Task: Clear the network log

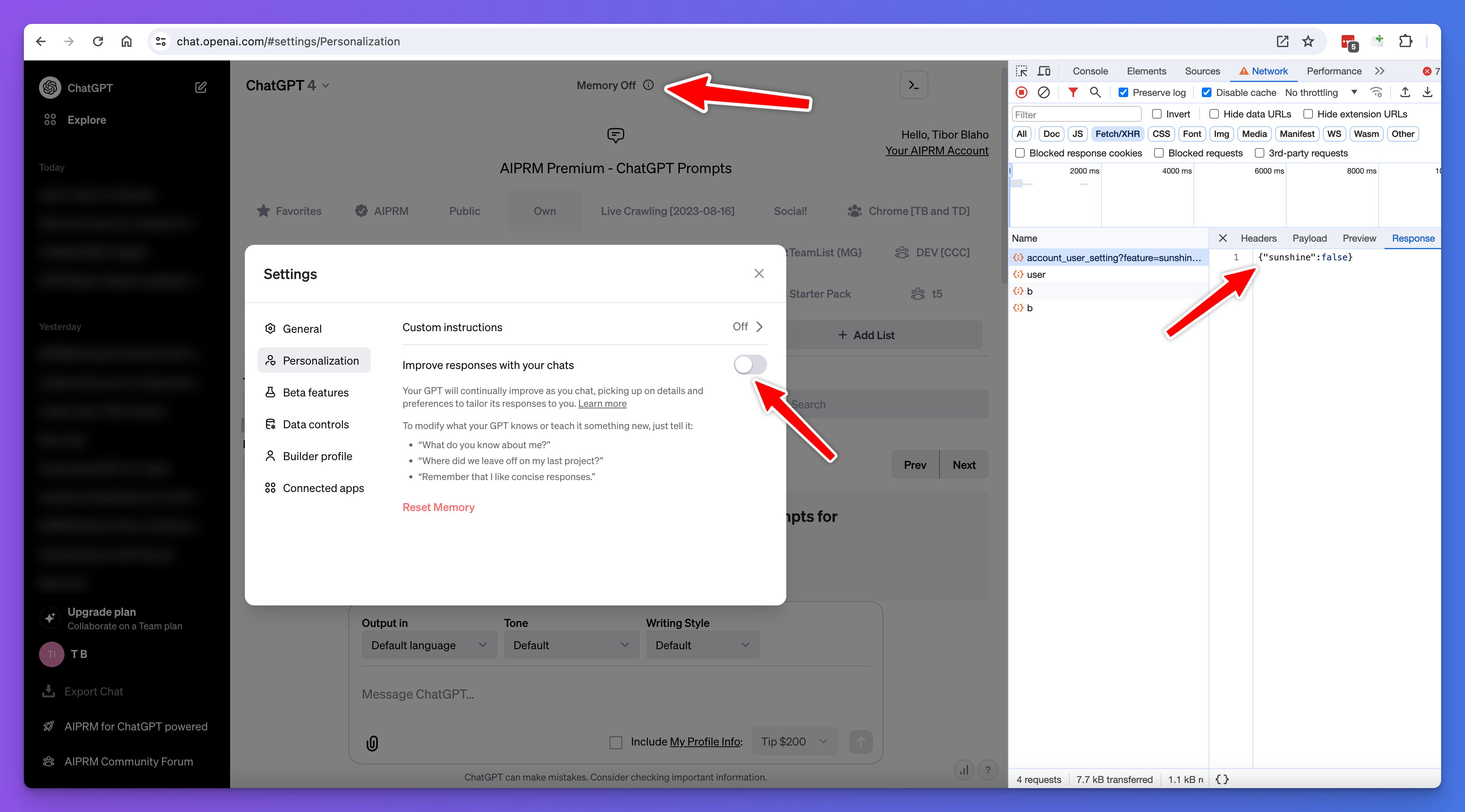Action: [x=1043, y=92]
